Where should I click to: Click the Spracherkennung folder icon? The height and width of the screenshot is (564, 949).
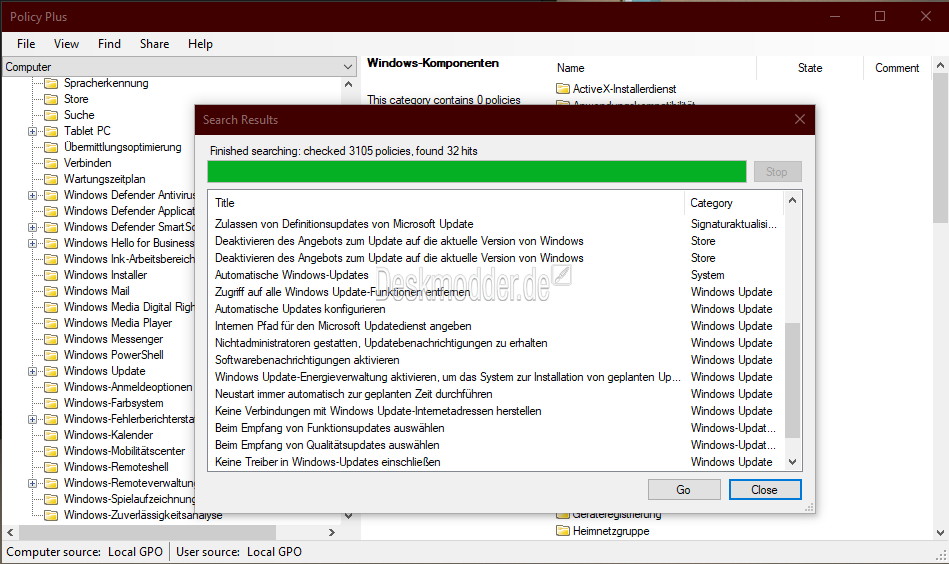[51, 83]
